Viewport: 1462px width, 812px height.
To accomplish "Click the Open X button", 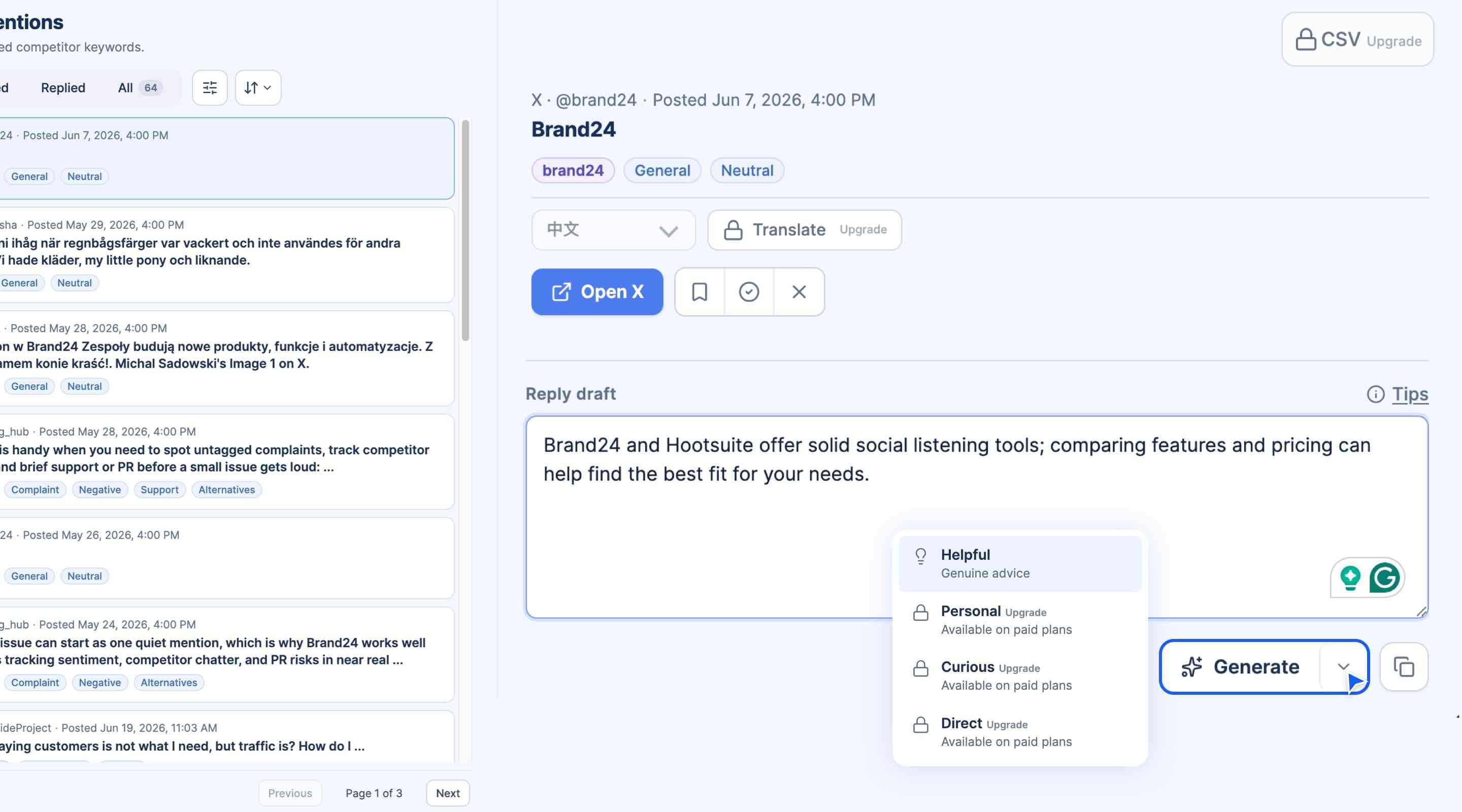I will click(x=597, y=292).
